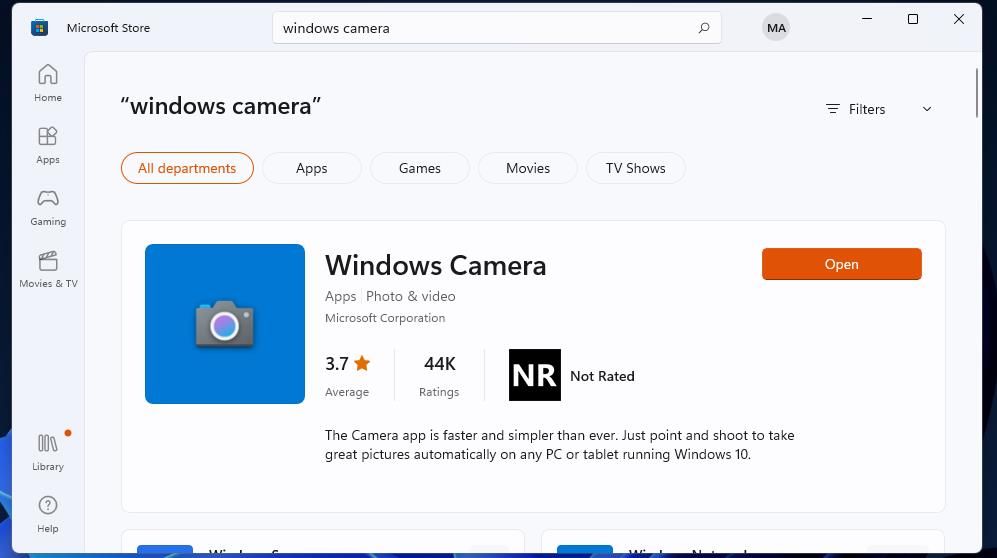Select the Games department filter

point(420,168)
